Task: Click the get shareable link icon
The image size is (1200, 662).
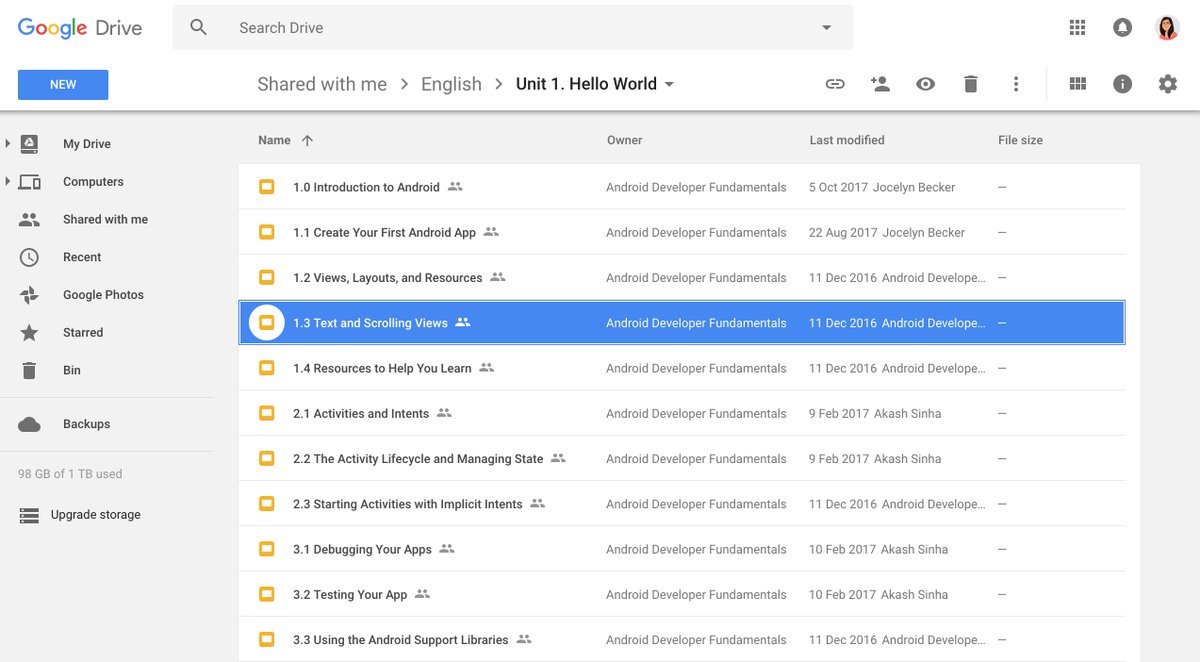Action: [x=835, y=84]
